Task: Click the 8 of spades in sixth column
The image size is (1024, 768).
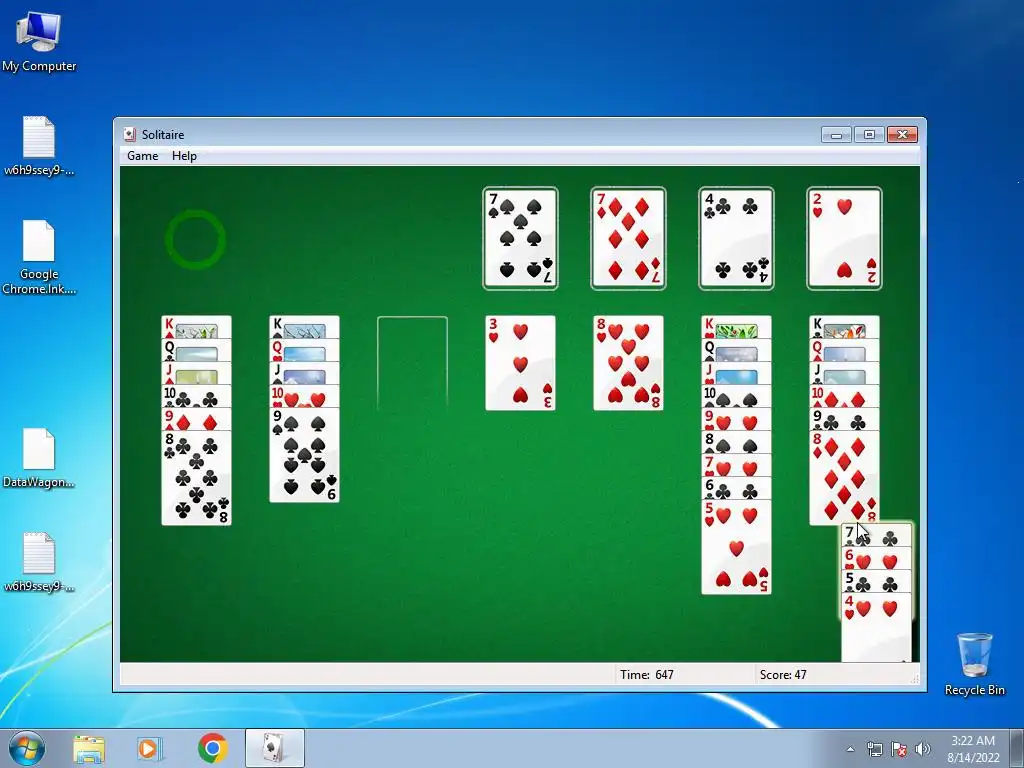Action: coord(736,442)
